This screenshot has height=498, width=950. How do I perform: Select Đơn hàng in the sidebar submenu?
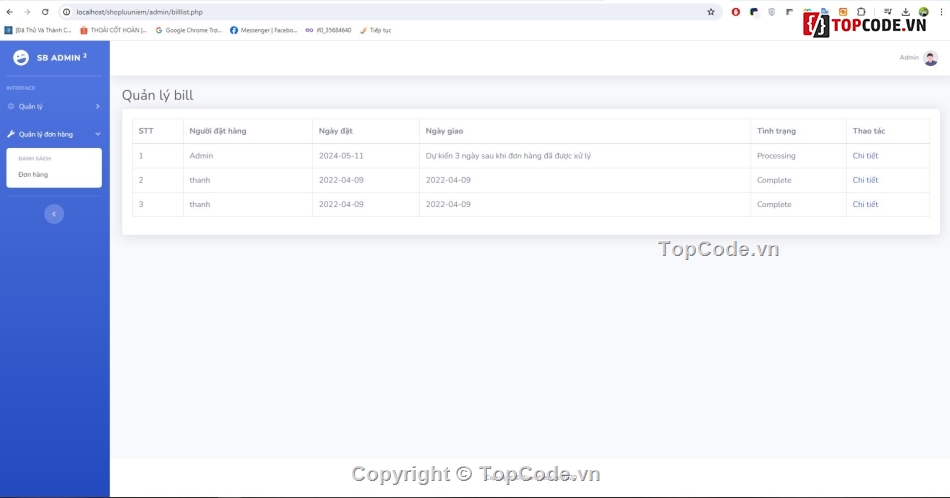(33, 175)
